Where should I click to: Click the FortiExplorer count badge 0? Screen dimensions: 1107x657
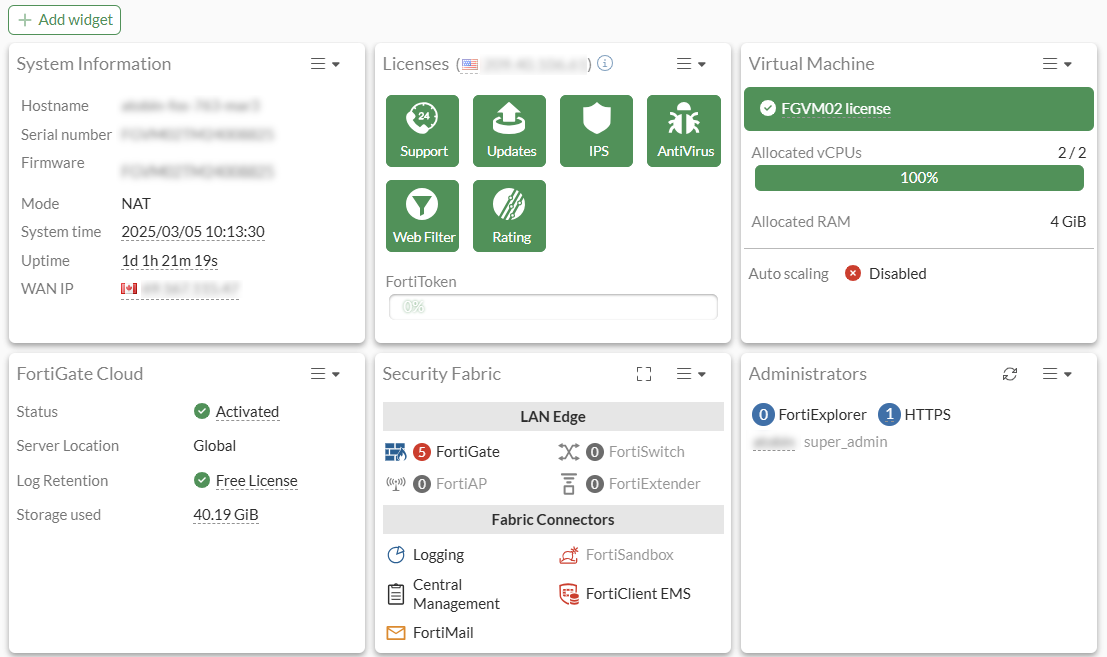(x=763, y=414)
